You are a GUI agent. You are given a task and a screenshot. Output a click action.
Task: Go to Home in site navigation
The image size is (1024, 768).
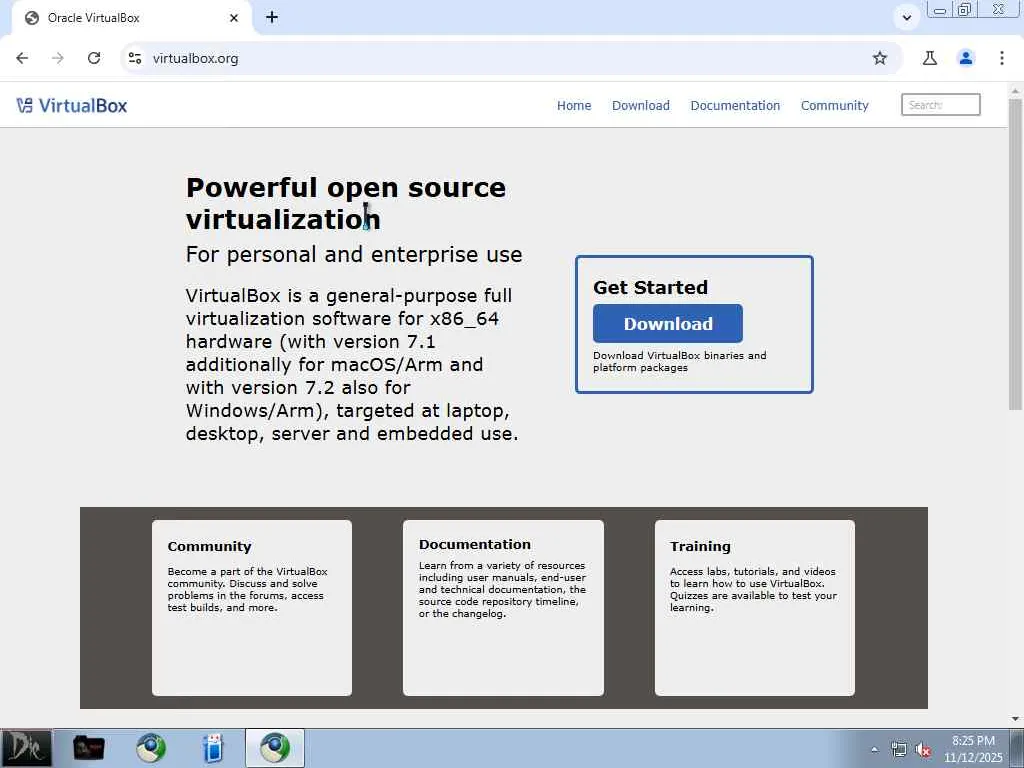click(x=573, y=105)
